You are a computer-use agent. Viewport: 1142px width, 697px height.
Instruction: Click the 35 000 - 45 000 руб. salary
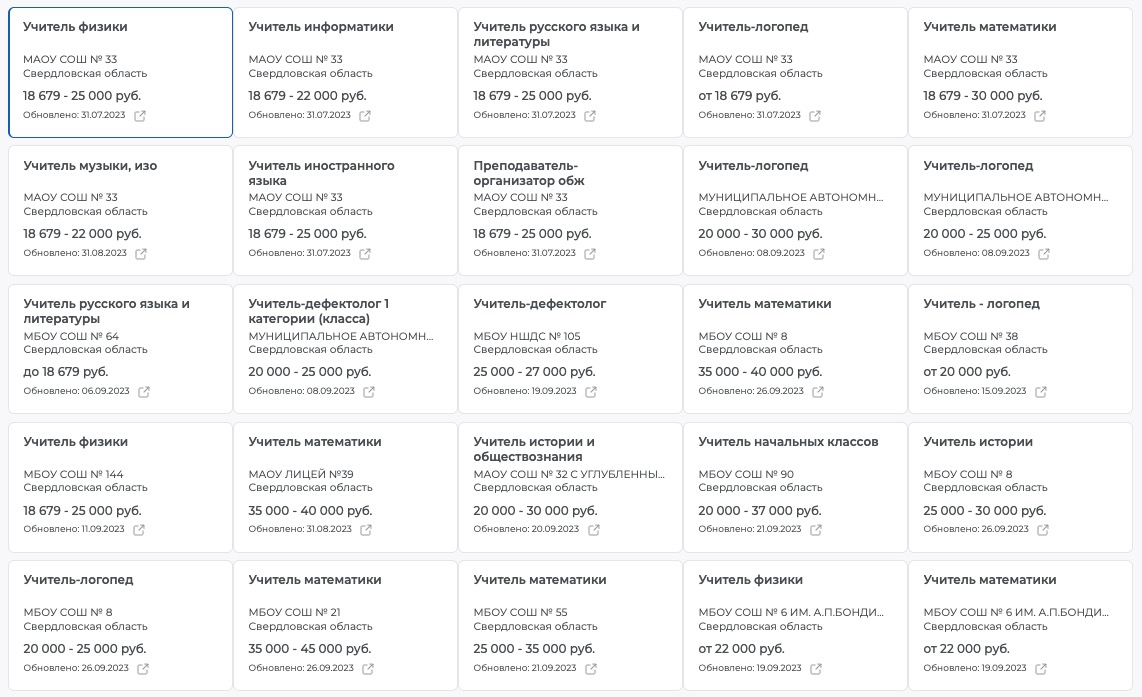pyautogui.click(x=309, y=649)
